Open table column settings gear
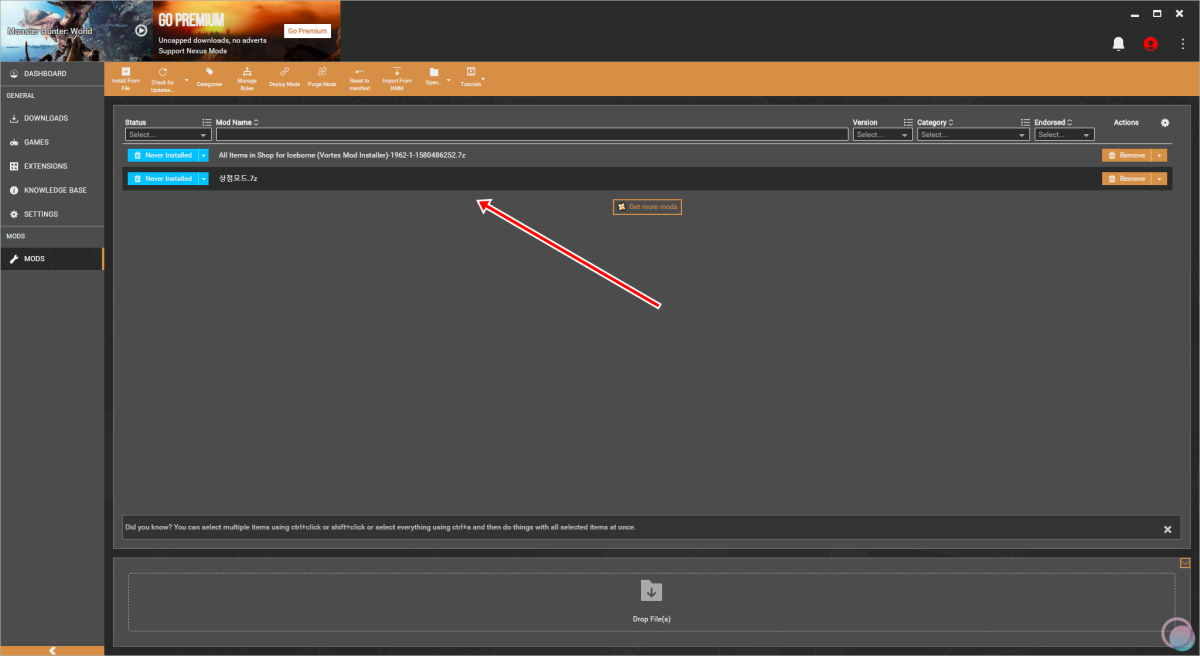This screenshot has height=656, width=1200. click(x=1165, y=122)
